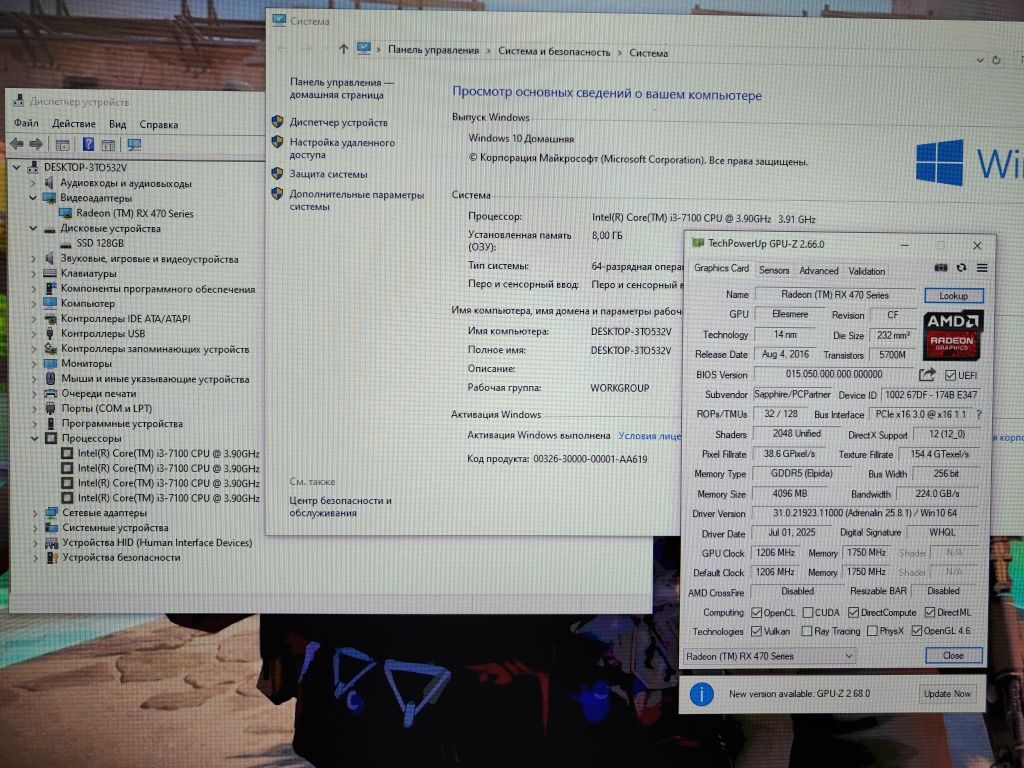Open Центр безопасности и обслуживания link
The height and width of the screenshot is (768, 1024).
point(340,506)
